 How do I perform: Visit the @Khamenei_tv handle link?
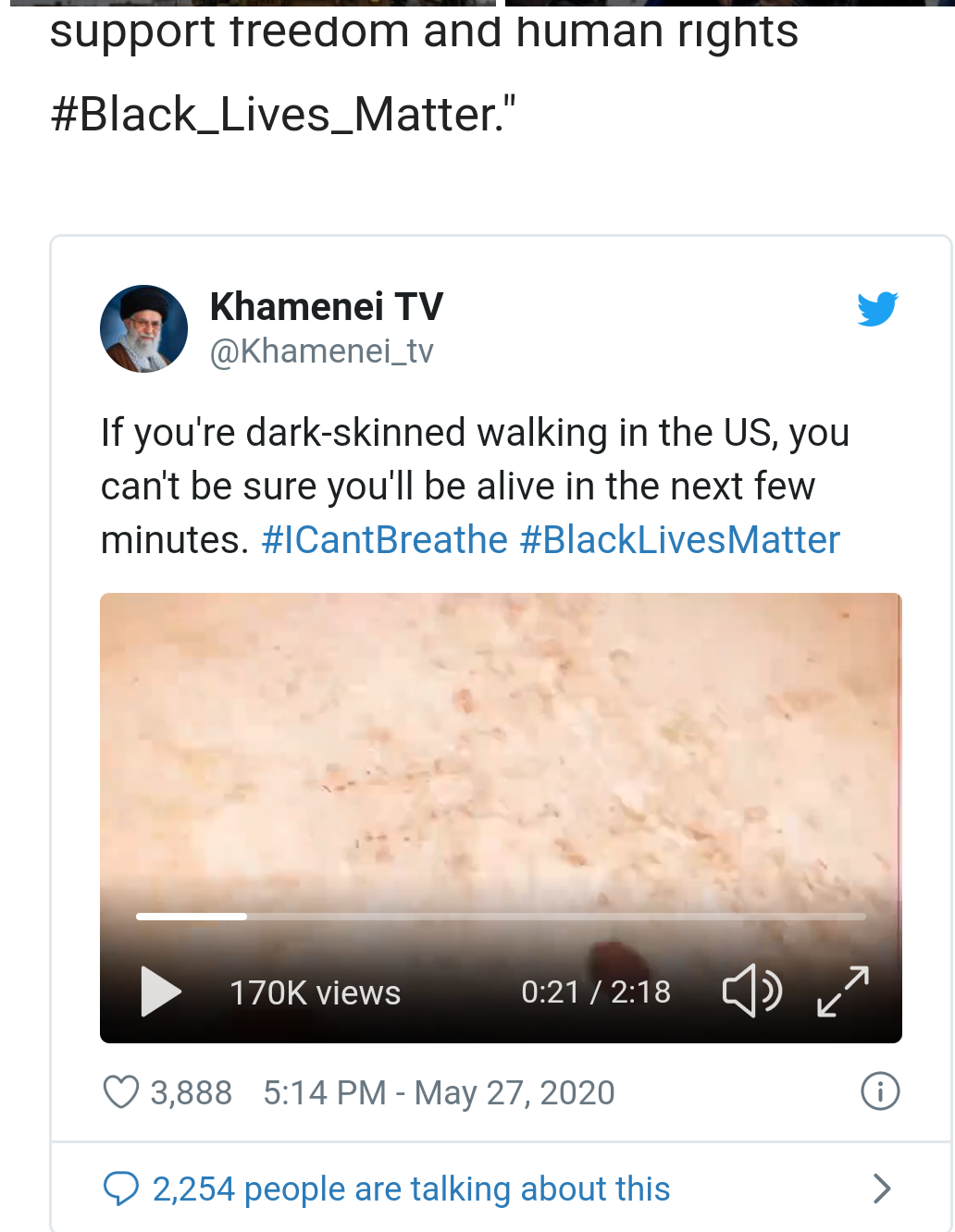point(321,351)
